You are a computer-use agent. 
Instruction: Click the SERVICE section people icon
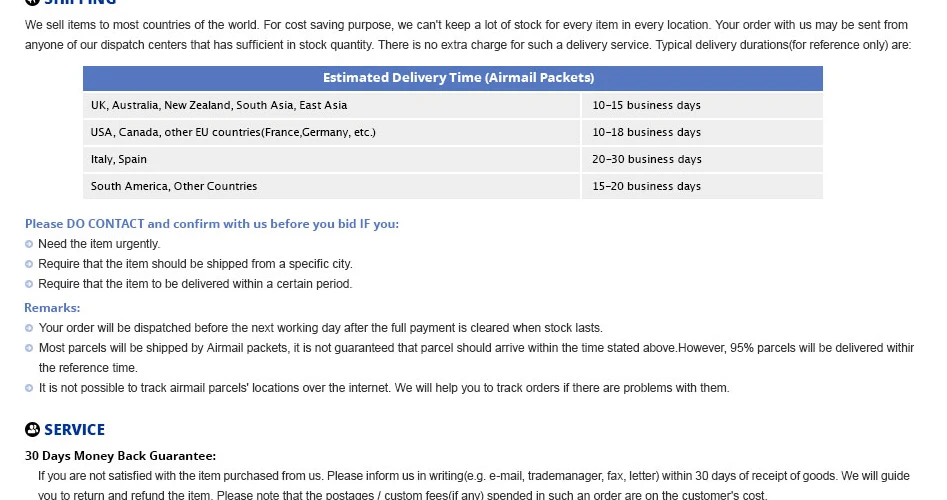33,429
